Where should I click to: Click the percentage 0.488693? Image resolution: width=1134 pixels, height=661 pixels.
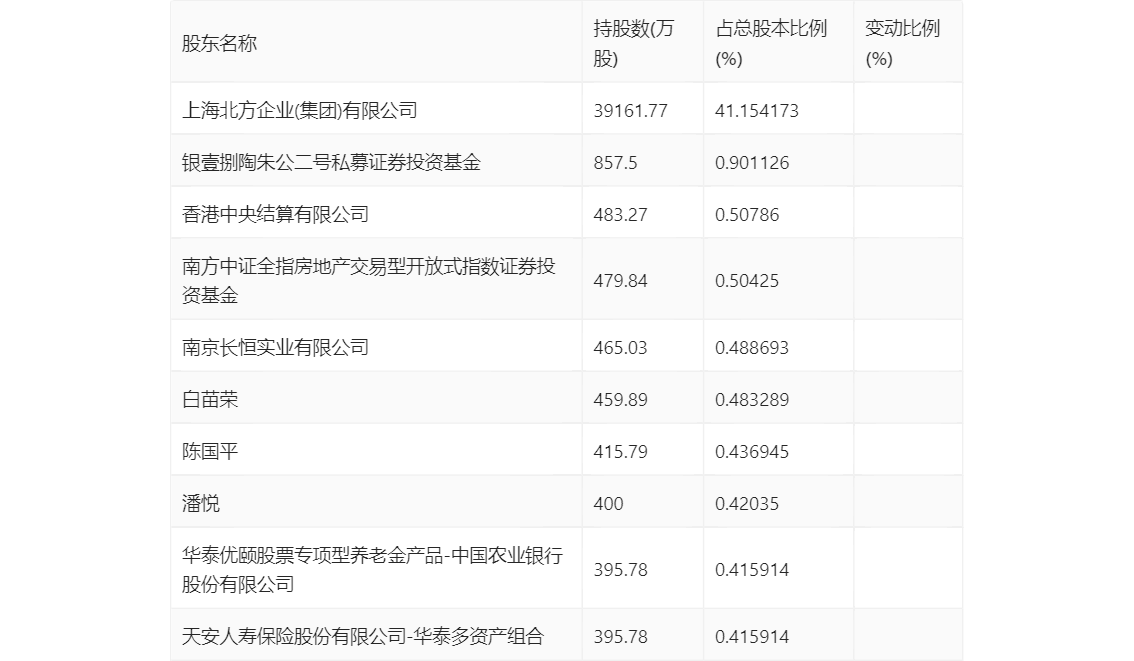coord(752,348)
